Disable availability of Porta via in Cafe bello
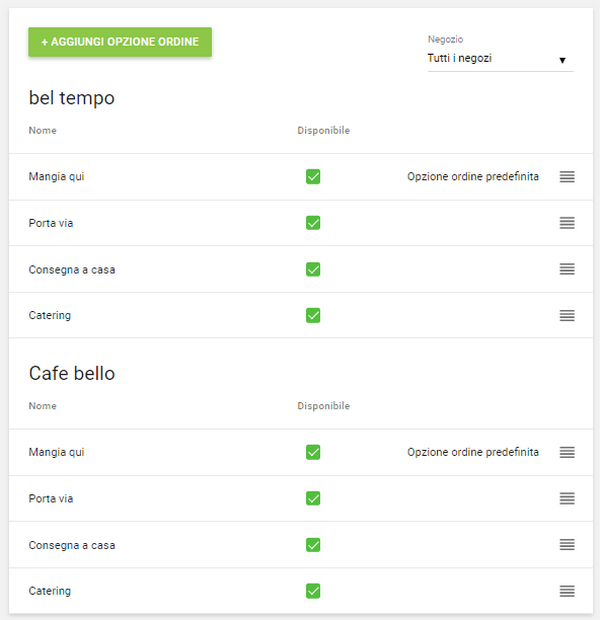Screen dimensions: 600x620 point(313,498)
